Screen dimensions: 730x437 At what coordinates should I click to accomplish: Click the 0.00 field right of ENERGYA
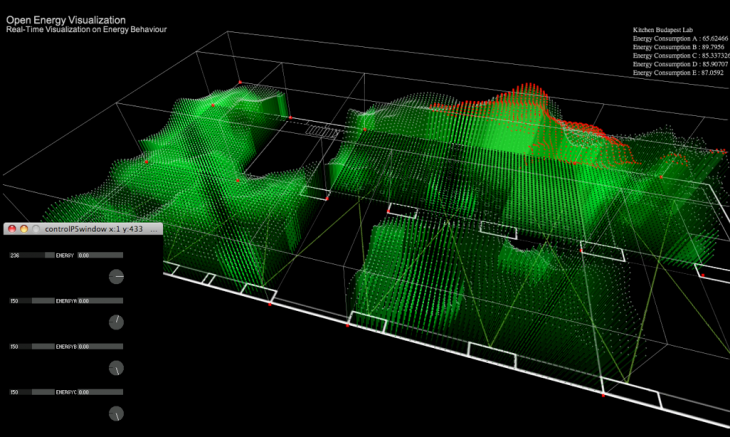pos(100,300)
